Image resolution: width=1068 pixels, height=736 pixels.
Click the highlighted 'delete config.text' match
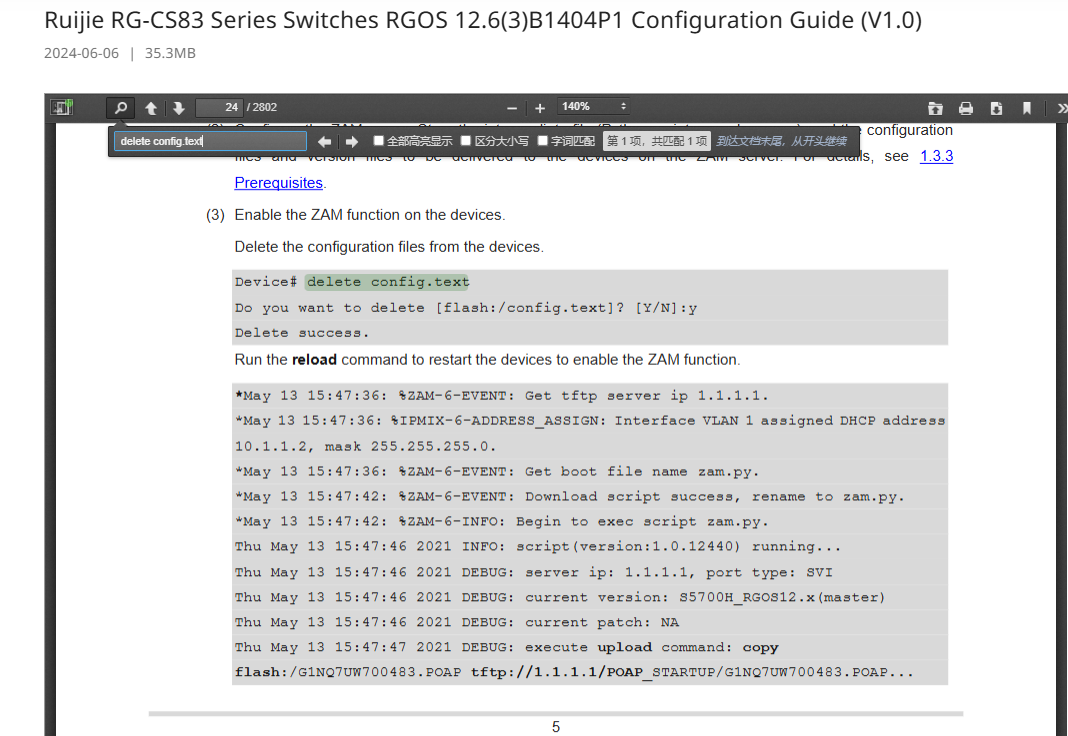point(388,282)
